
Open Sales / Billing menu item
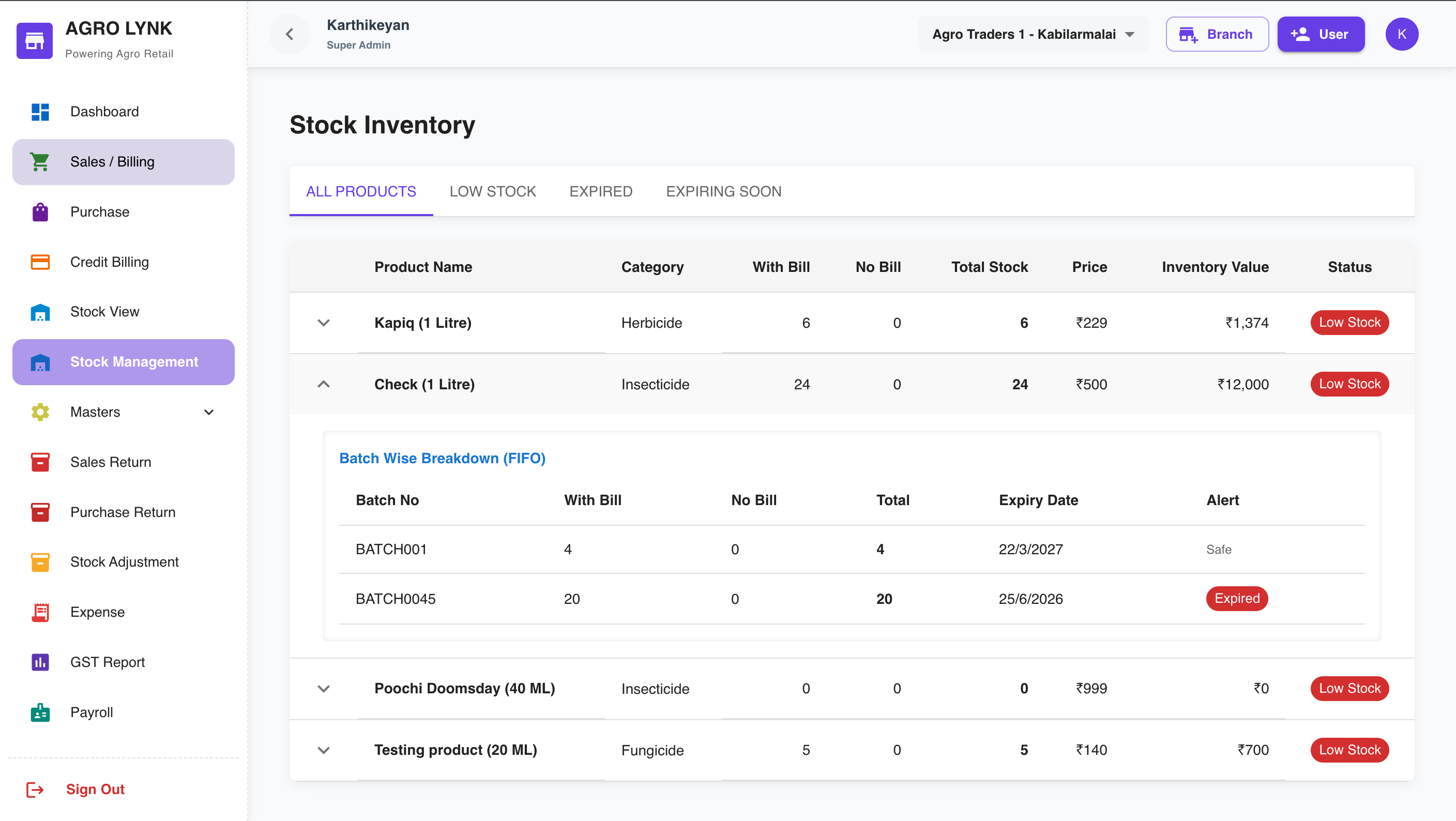(x=123, y=162)
